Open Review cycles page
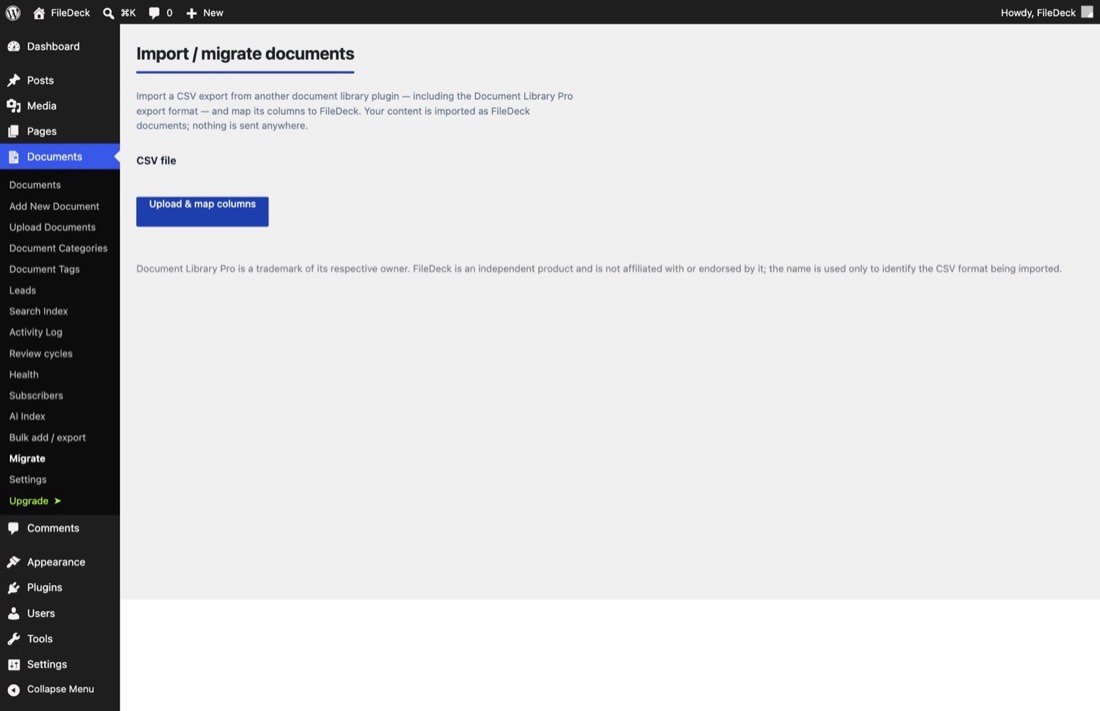 click(x=41, y=353)
